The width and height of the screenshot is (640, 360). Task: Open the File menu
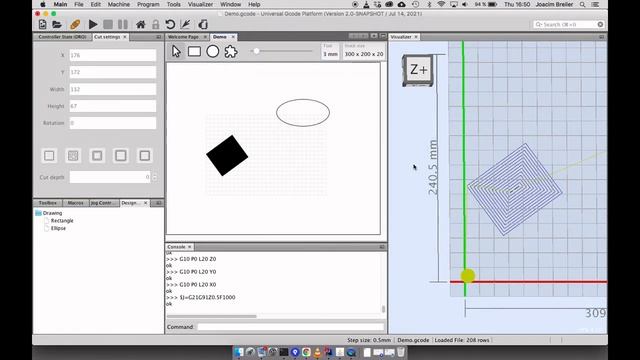(79, 4)
